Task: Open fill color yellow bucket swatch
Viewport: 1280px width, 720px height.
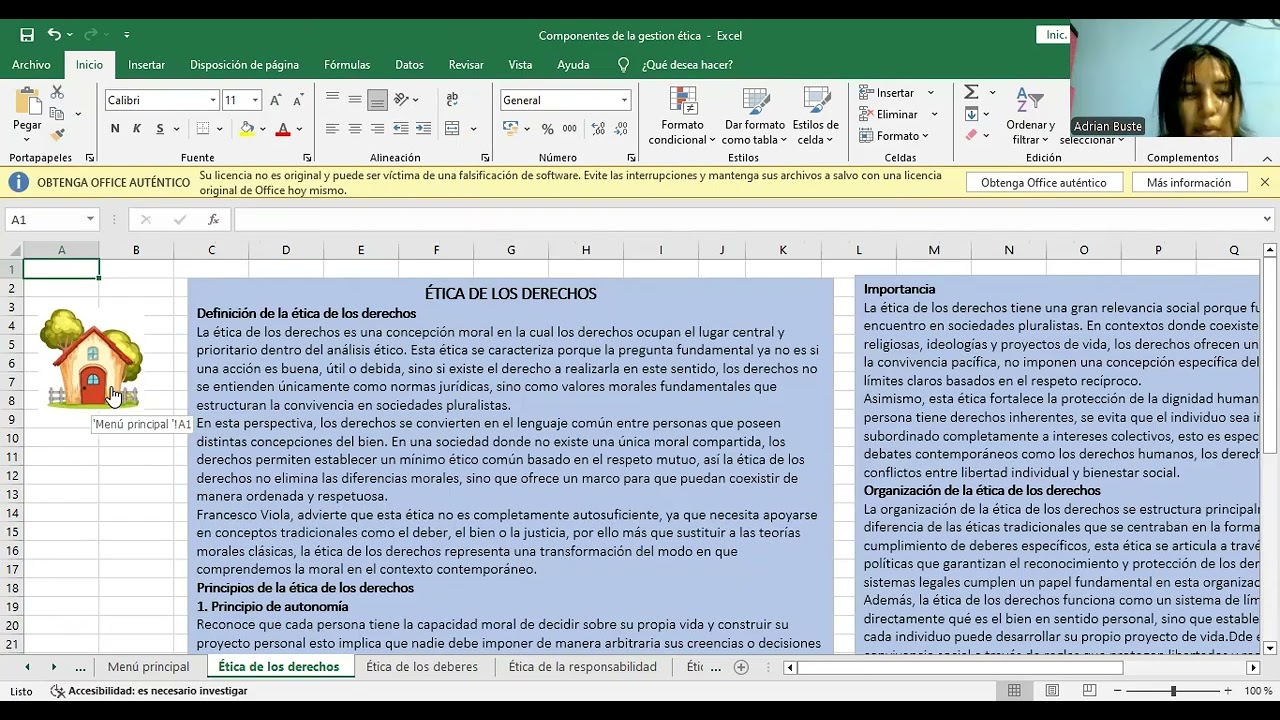Action: 247,128
